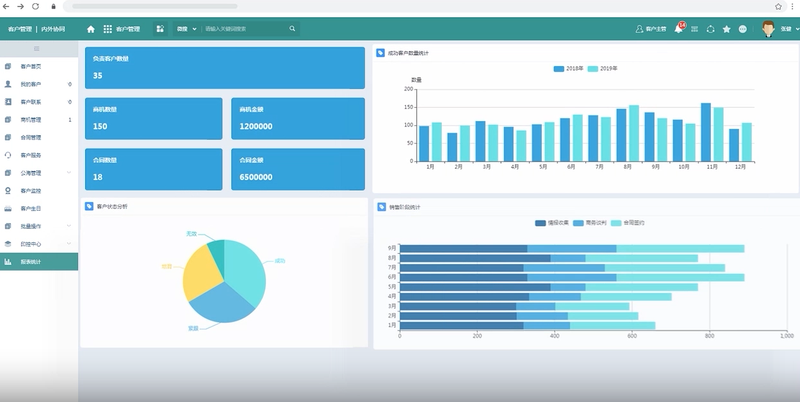Click the circular refresh icon in header
Screen dimensions: 800x402
coord(710,29)
